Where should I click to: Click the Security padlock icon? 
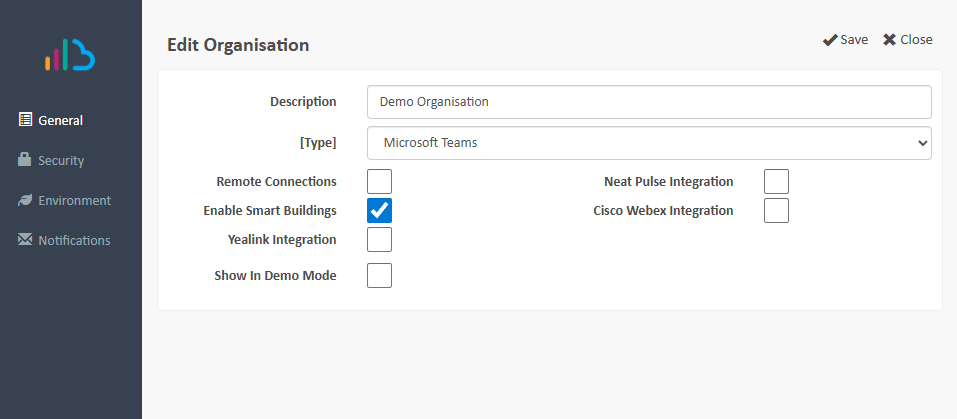click(x=26, y=160)
